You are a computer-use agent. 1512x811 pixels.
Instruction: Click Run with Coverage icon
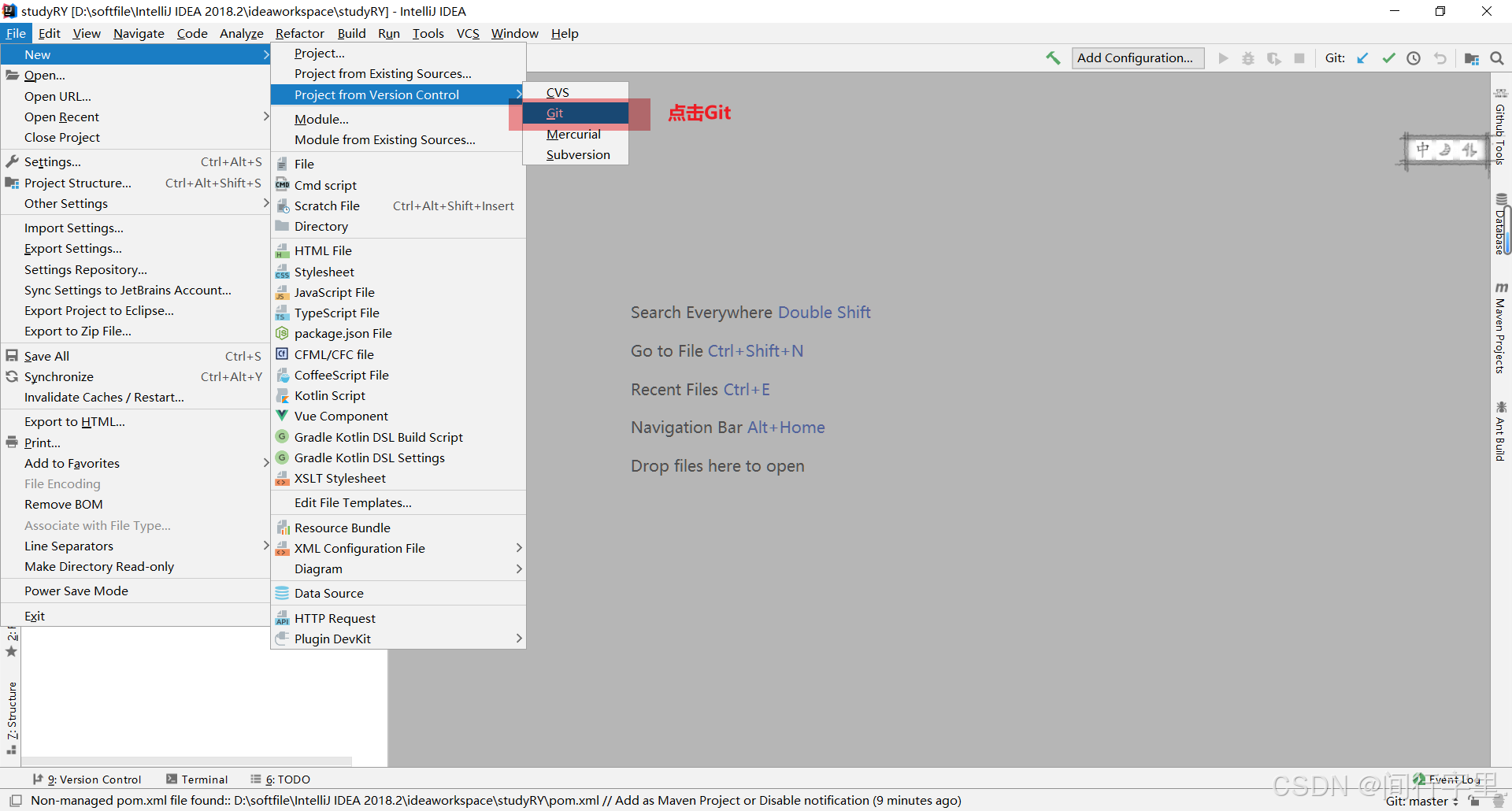(1274, 58)
